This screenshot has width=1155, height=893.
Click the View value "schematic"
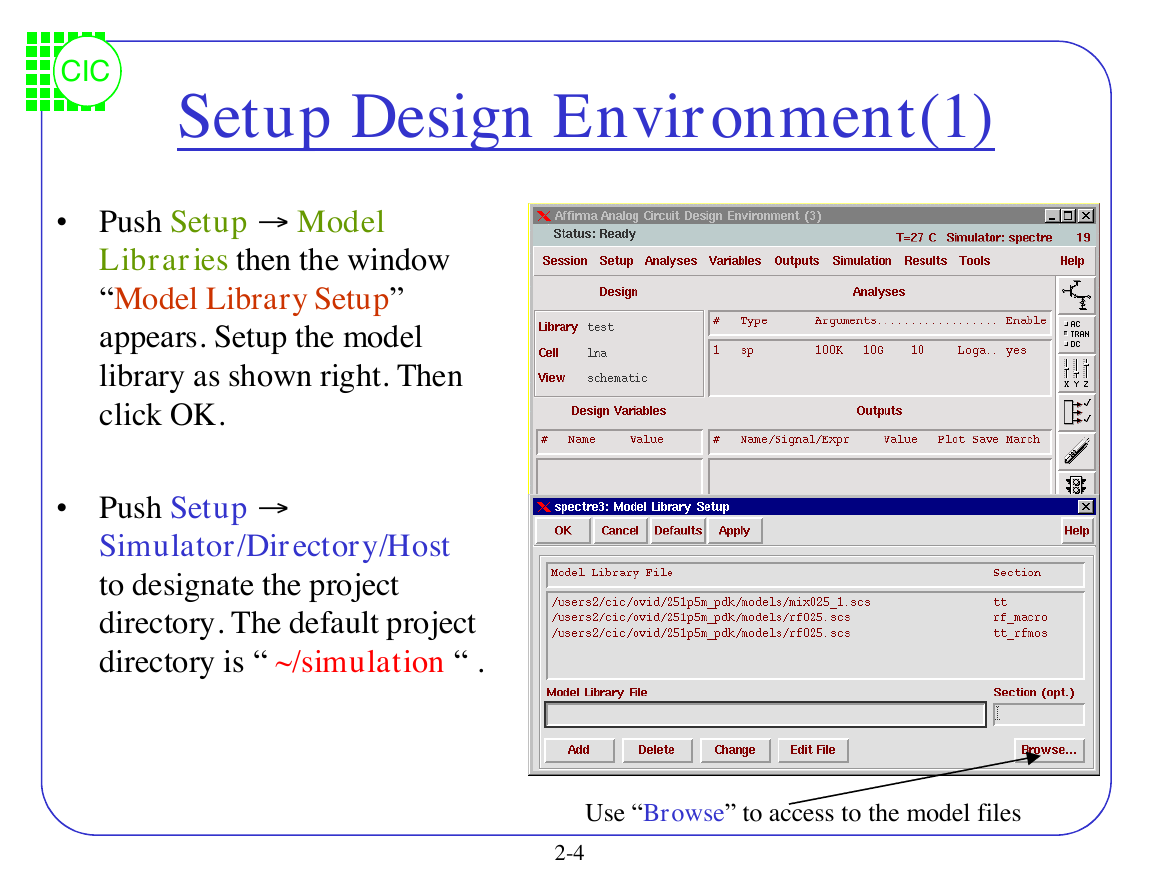[x=617, y=378]
